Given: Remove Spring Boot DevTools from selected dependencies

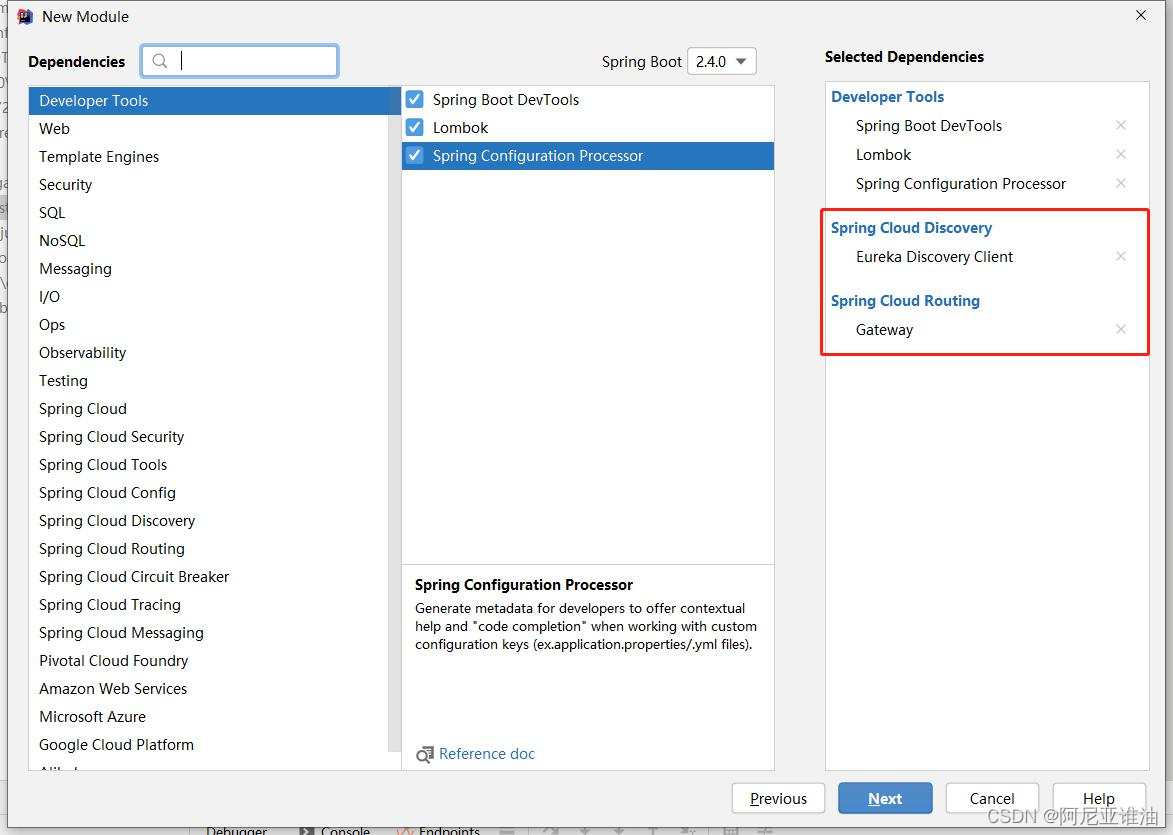Looking at the screenshot, I should [1121, 125].
